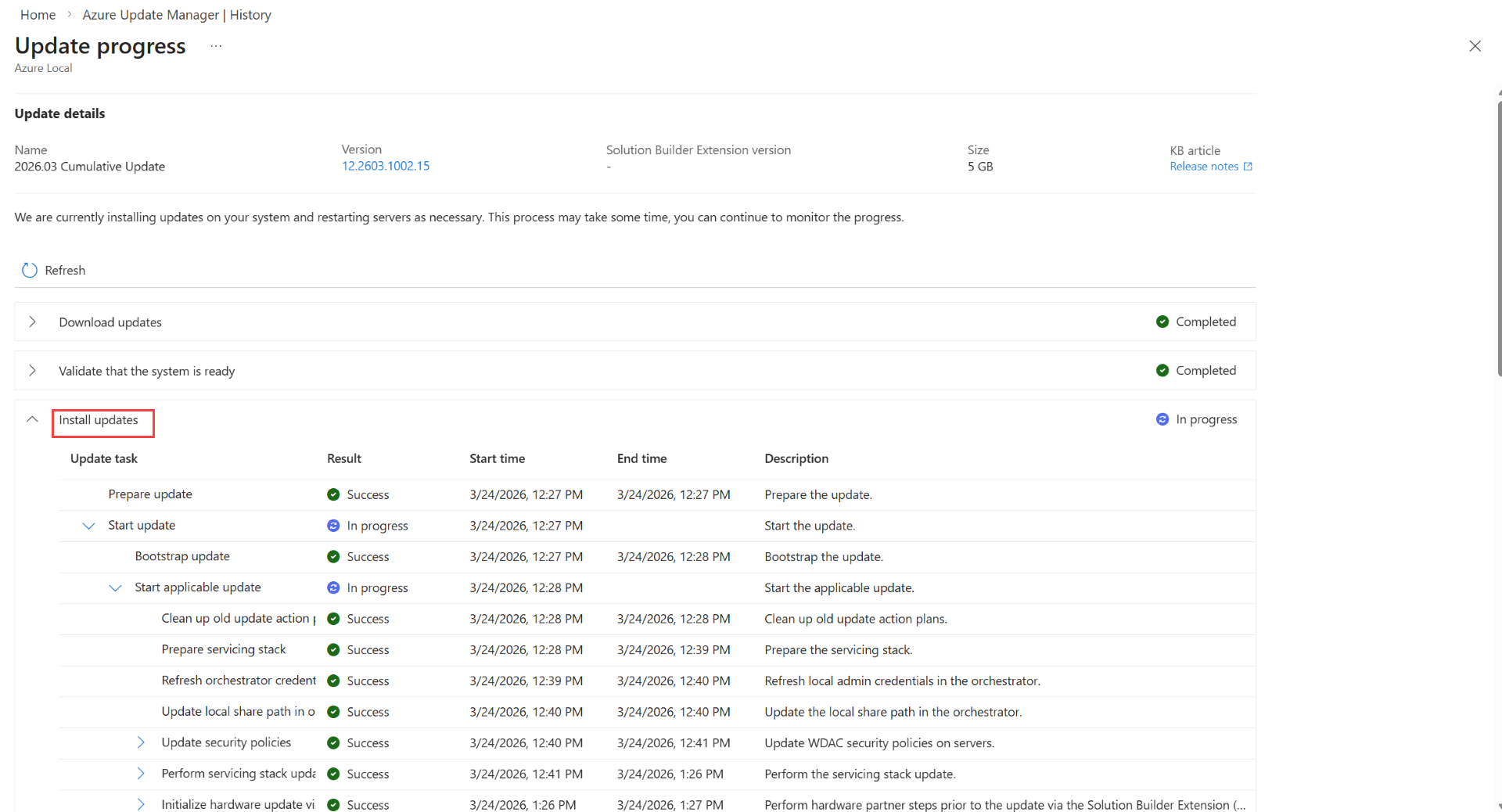Expand the Initialize hardware update task
Viewport: 1502px width, 812px height.
click(141, 804)
